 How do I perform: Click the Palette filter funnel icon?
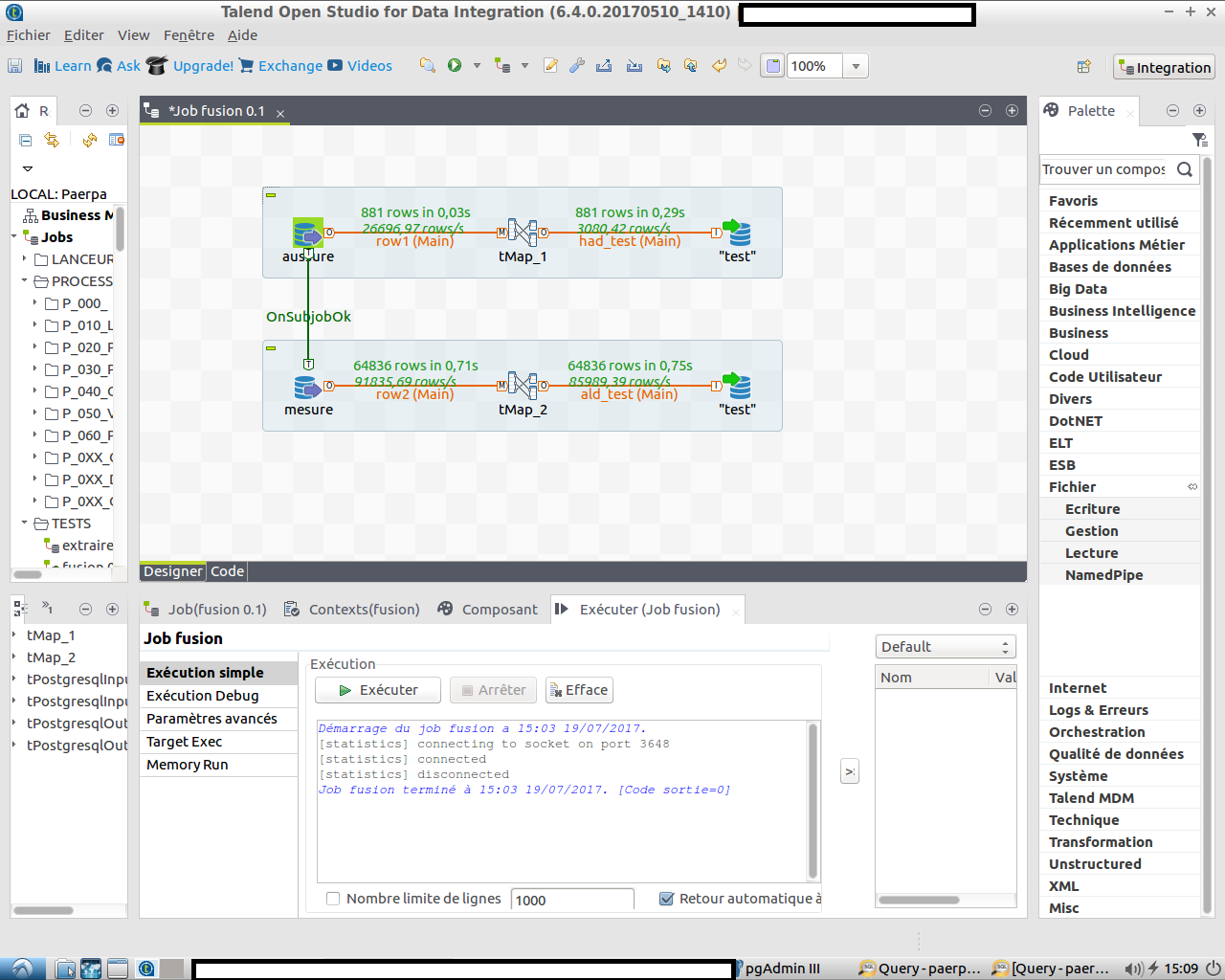pos(1199,140)
